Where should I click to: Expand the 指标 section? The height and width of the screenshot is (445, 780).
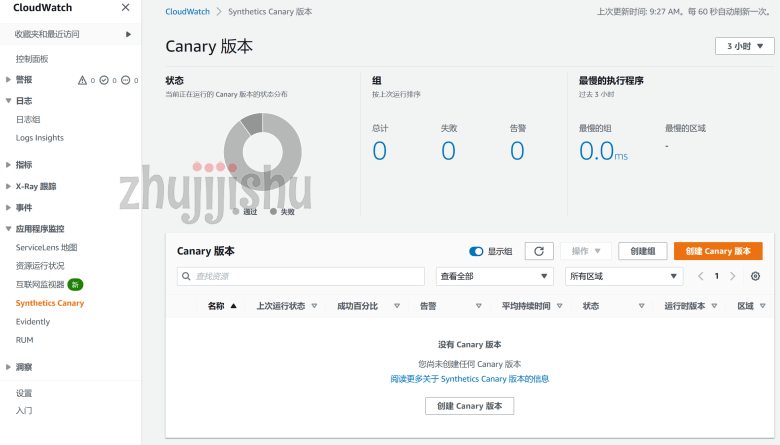pos(8,165)
